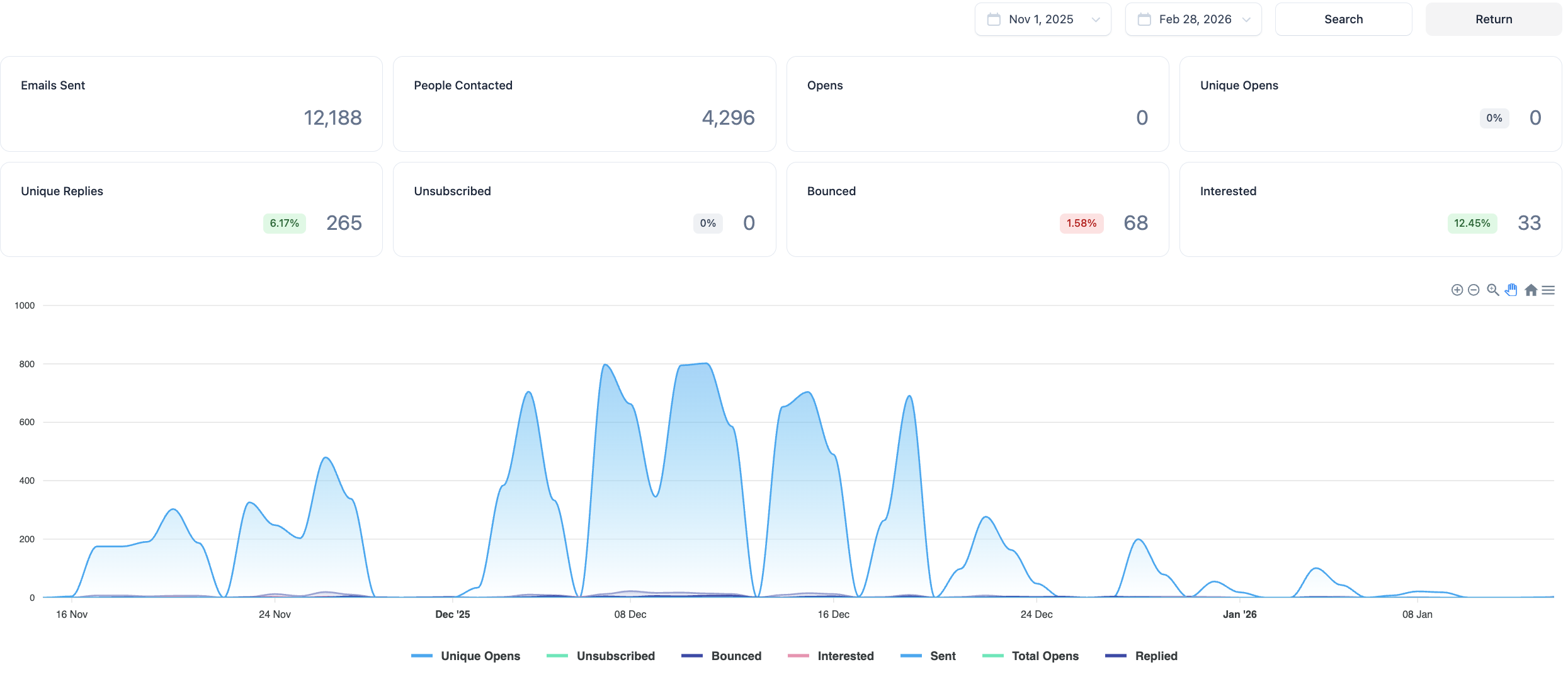Viewport: 1568px width, 684px height.
Task: Click the Unique Opens card title
Action: [x=1239, y=86]
